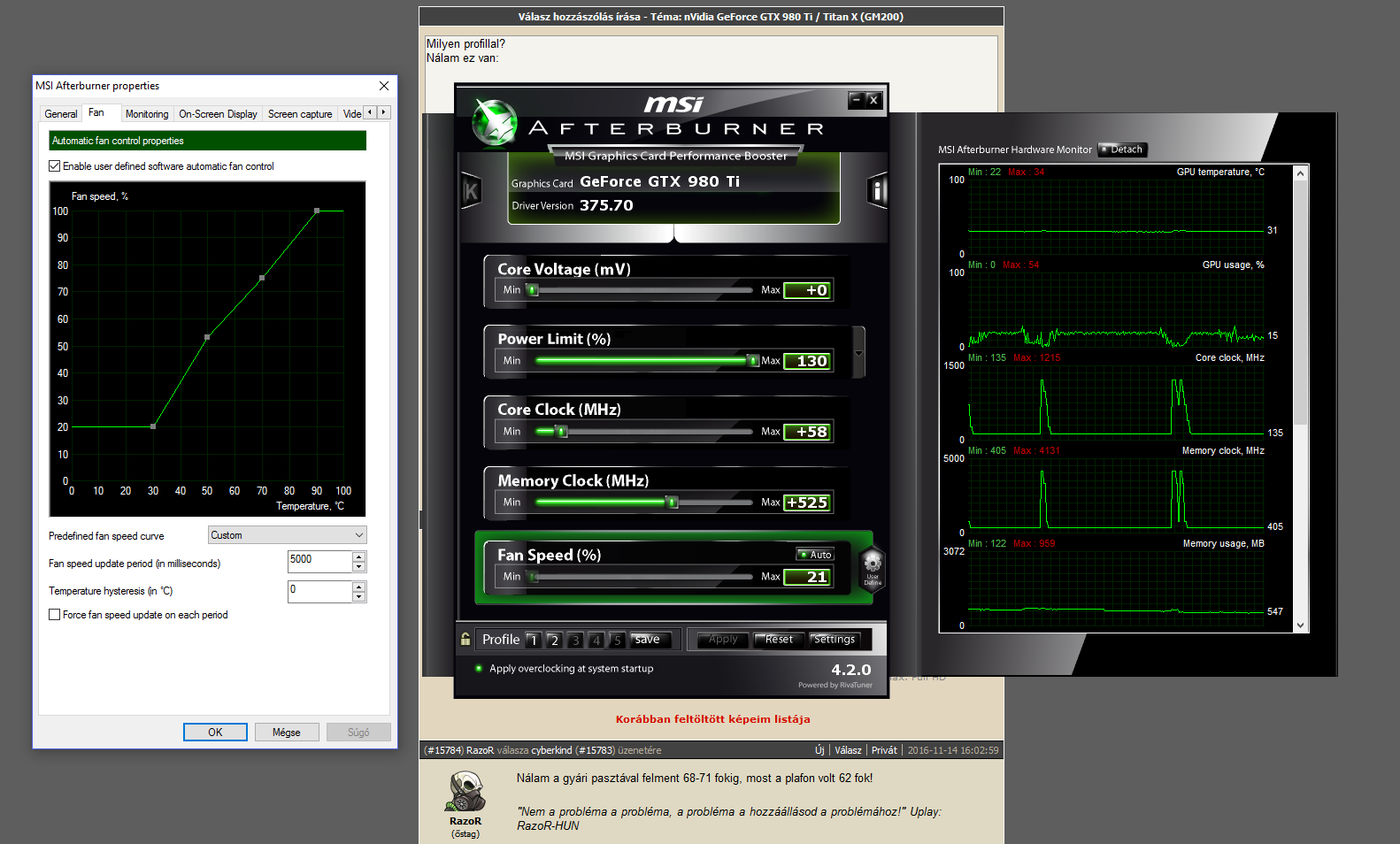Toggle Apply overclocking at system startup

479,669
